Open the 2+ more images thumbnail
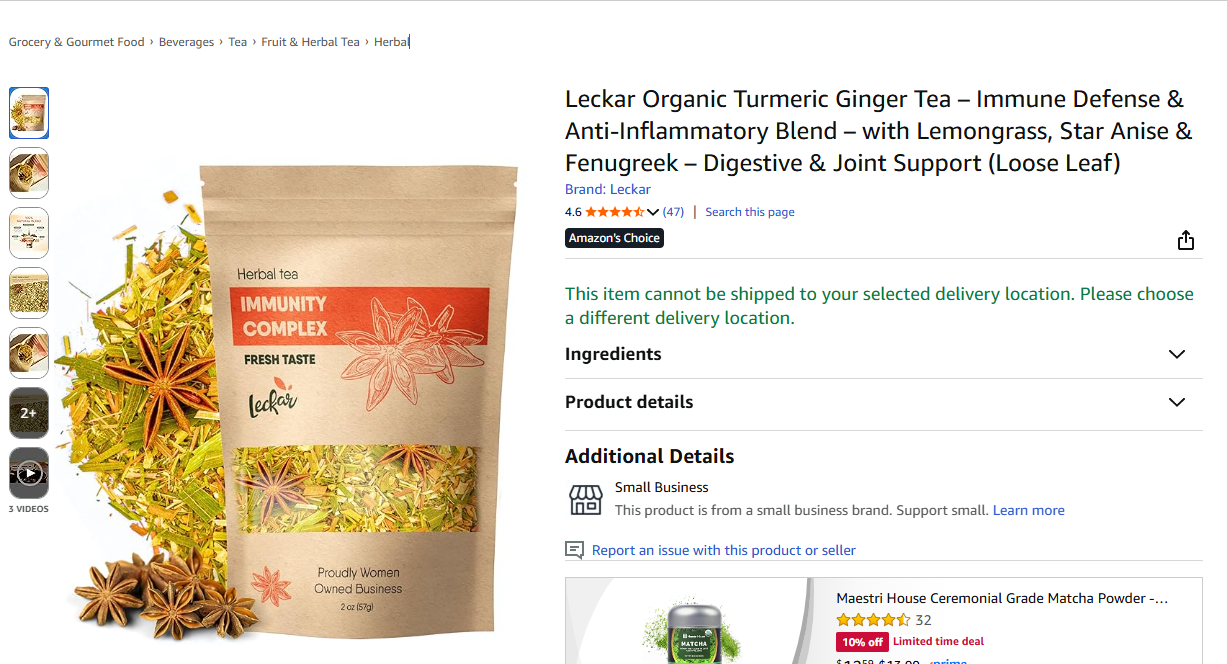The height and width of the screenshot is (664, 1227). coord(29,413)
